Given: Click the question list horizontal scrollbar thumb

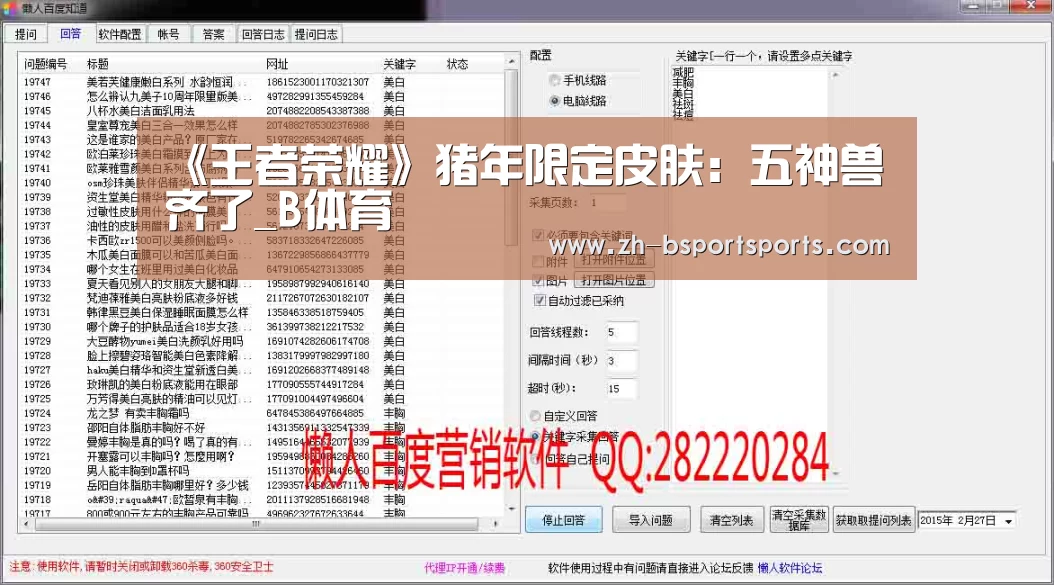Looking at the screenshot, I should click(x=256, y=523).
